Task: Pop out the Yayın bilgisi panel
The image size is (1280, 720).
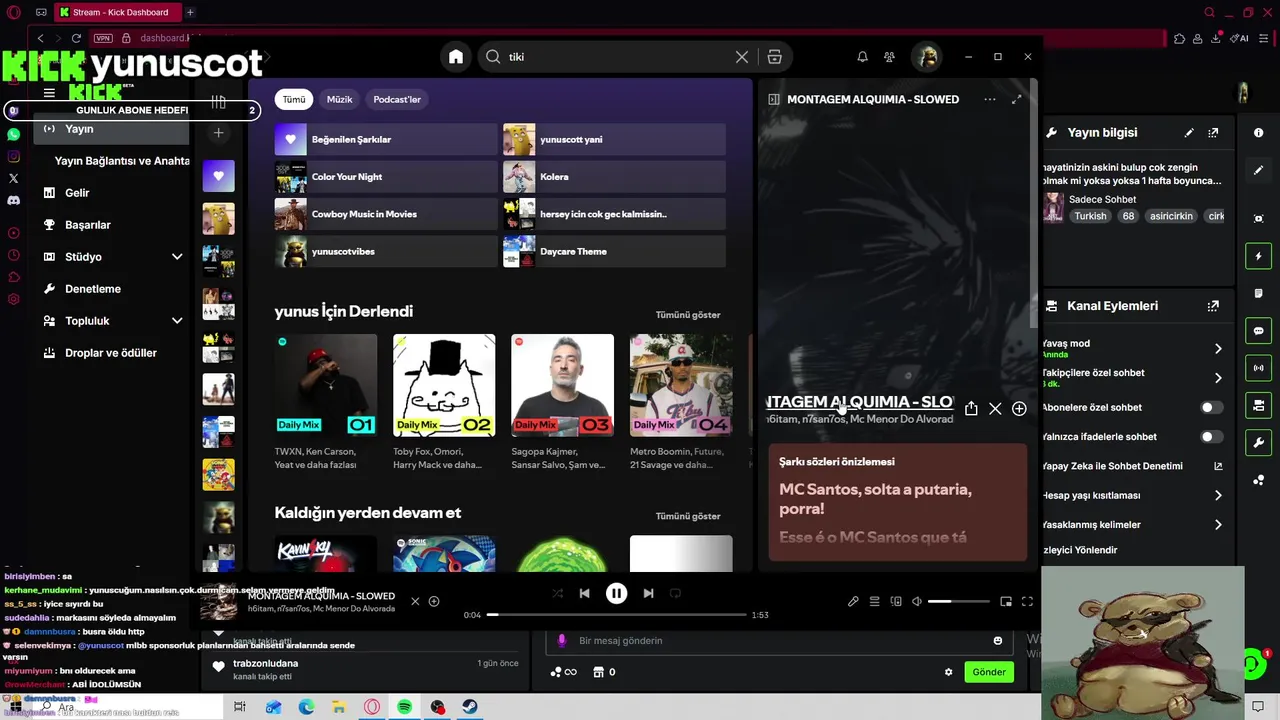Action: 1213,132
